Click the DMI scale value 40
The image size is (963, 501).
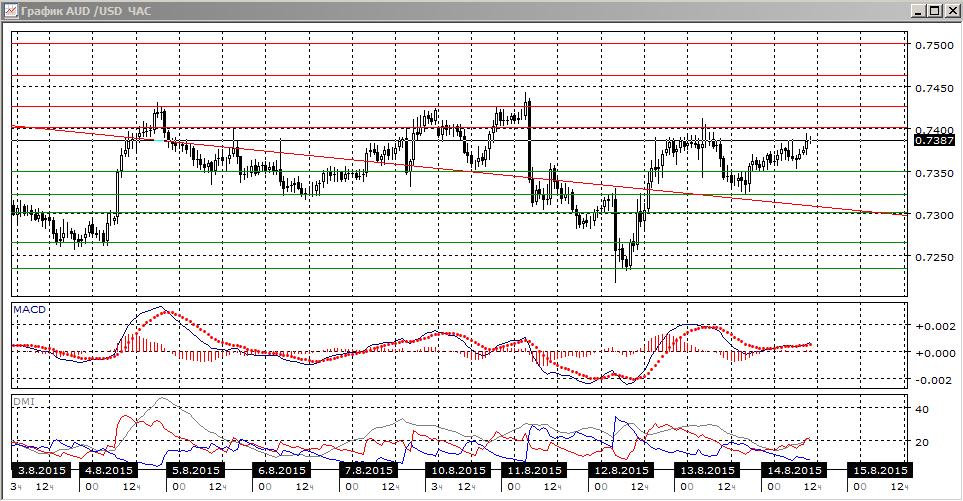922,409
